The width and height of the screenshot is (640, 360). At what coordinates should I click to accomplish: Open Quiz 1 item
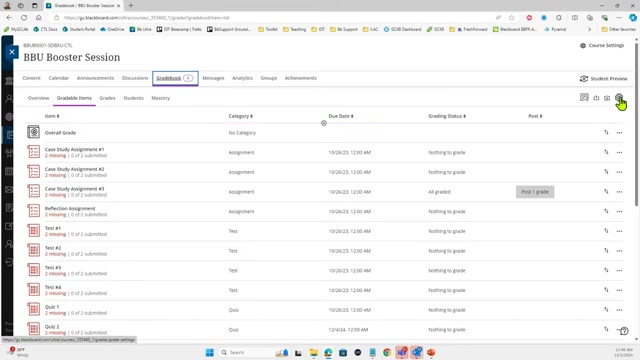coord(52,307)
